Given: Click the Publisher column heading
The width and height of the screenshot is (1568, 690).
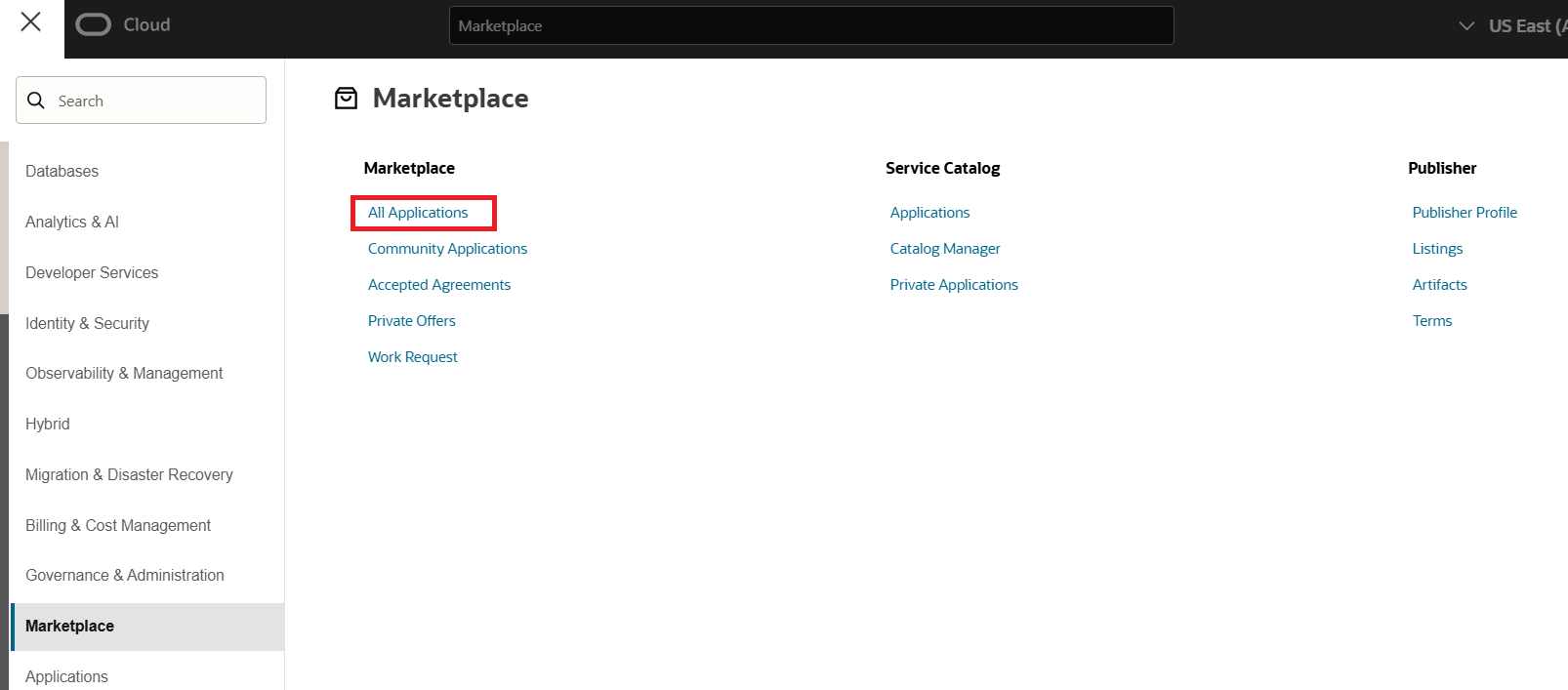Looking at the screenshot, I should [1442, 168].
